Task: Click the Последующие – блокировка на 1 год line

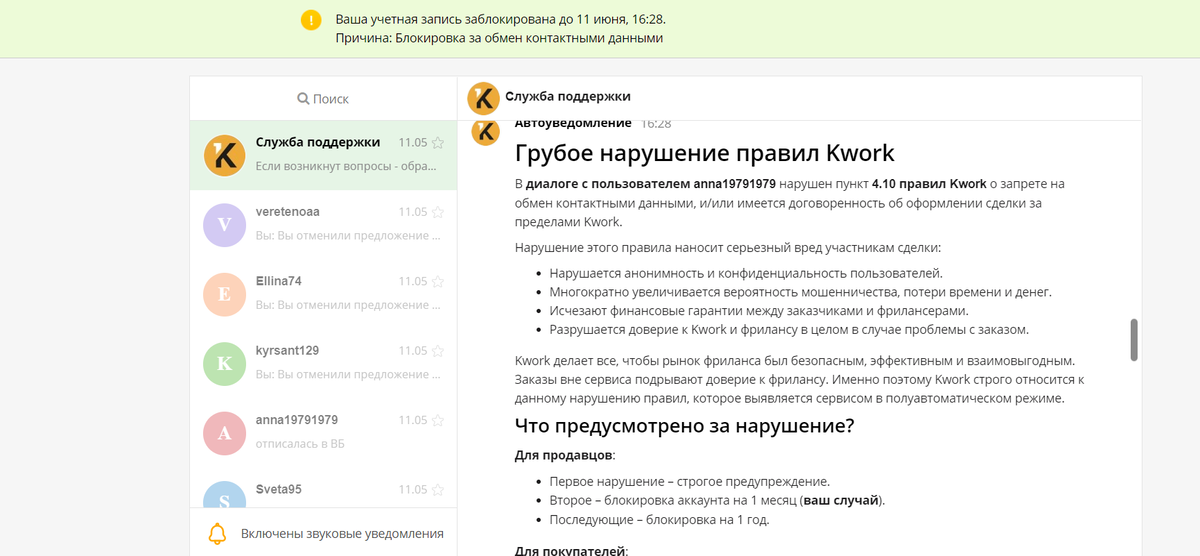Action: 659,519
